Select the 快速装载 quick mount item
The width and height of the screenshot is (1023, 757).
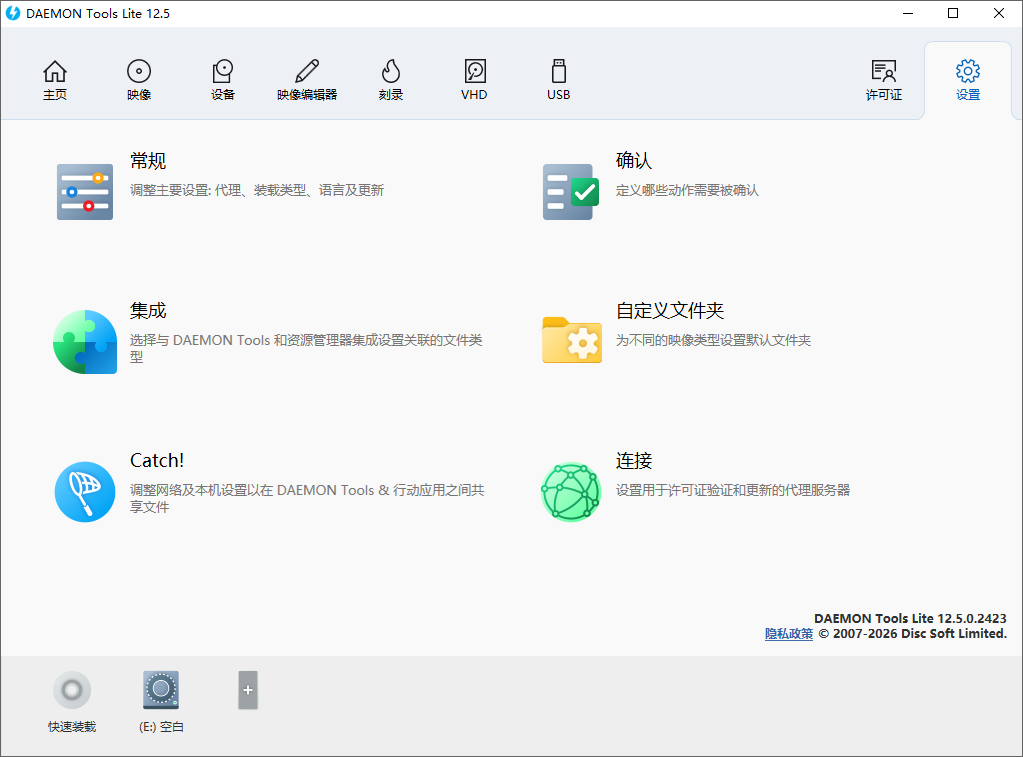click(71, 690)
